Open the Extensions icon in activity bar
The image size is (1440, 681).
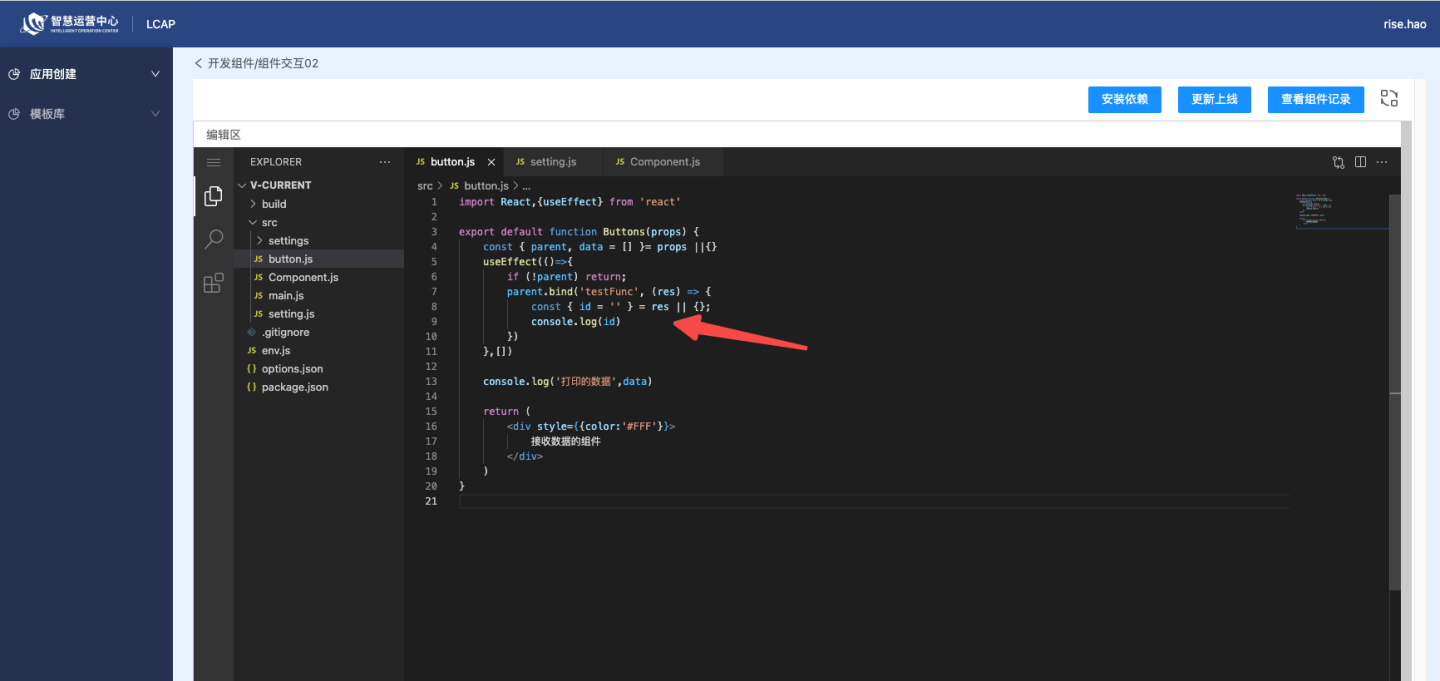pos(213,283)
